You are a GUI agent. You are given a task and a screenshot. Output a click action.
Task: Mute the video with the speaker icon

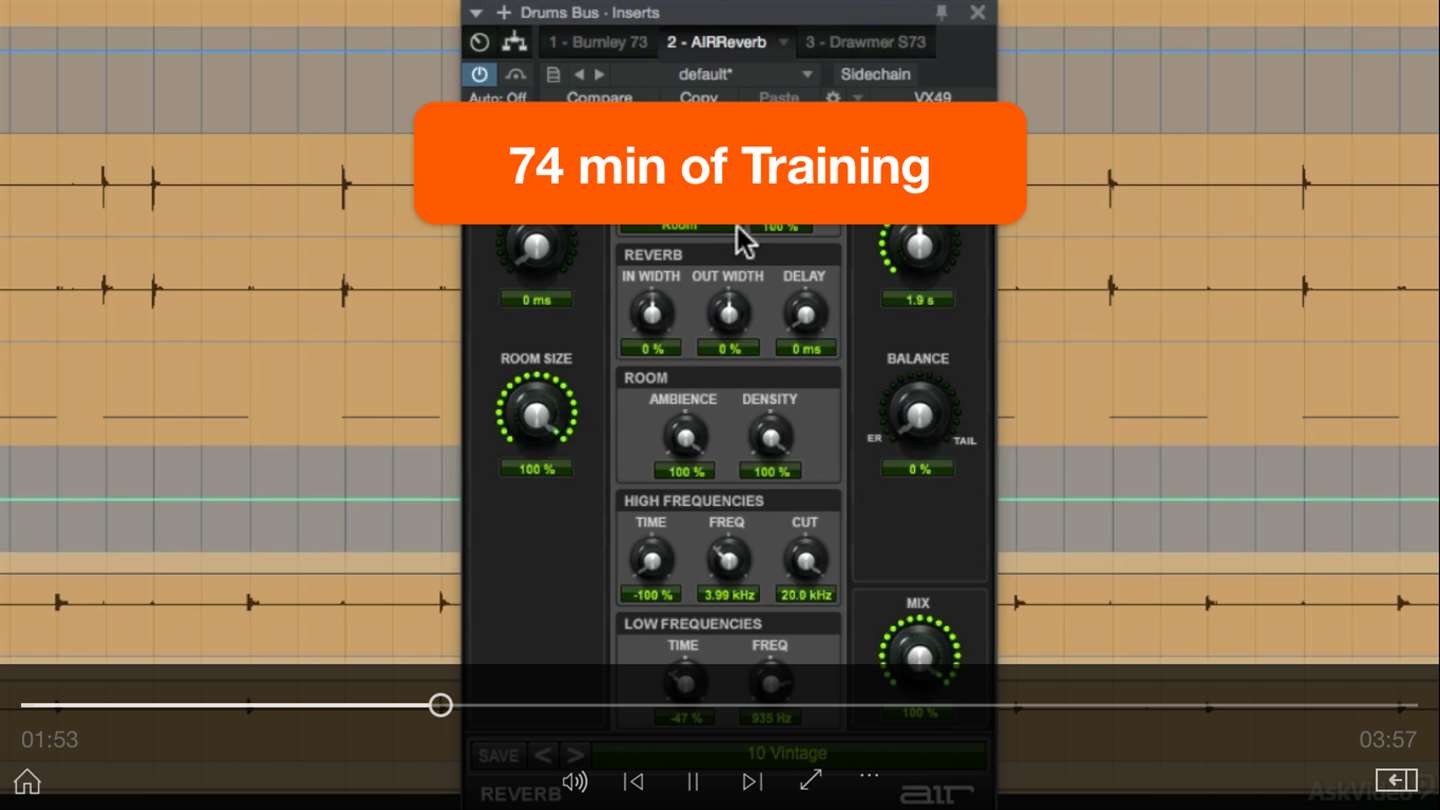click(574, 781)
